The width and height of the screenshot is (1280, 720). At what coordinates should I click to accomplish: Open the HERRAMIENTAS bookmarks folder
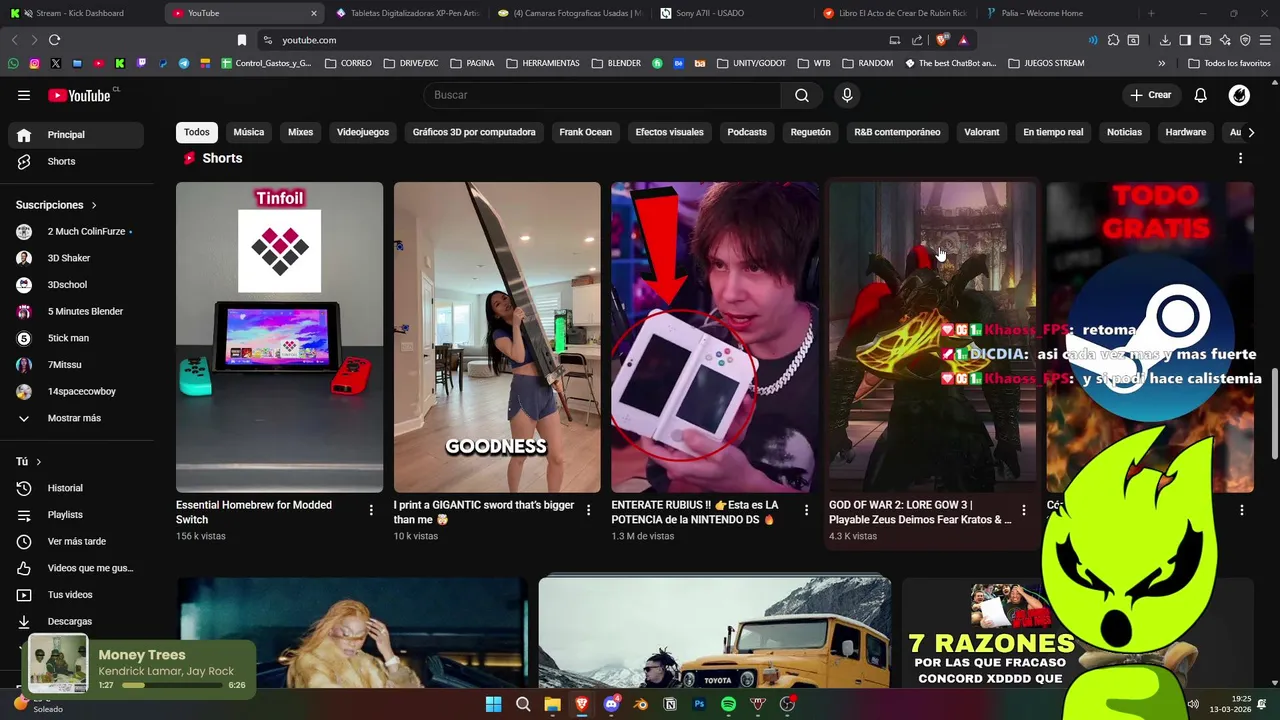(543, 63)
